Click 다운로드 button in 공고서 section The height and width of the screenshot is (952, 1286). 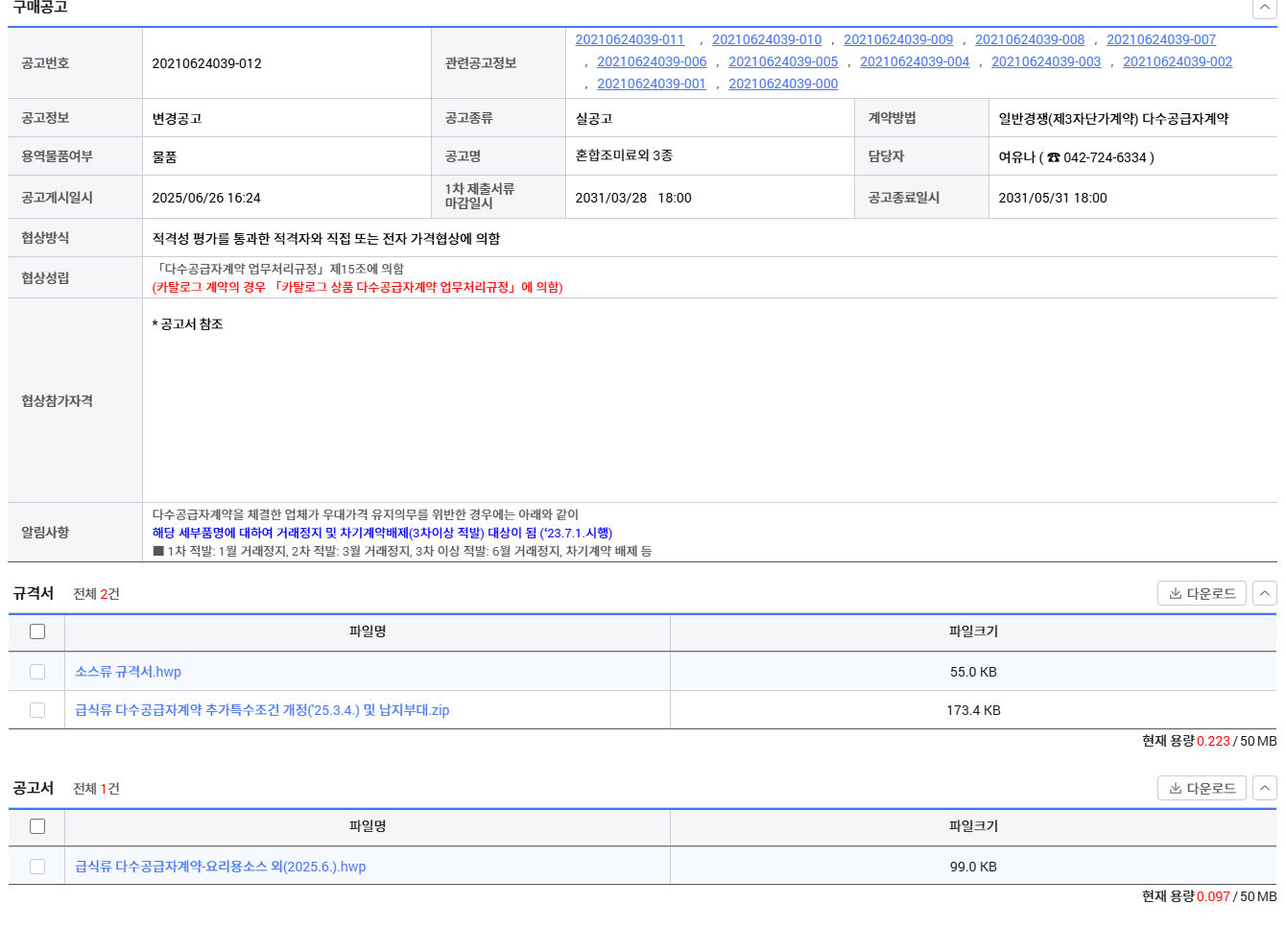pos(1202,788)
